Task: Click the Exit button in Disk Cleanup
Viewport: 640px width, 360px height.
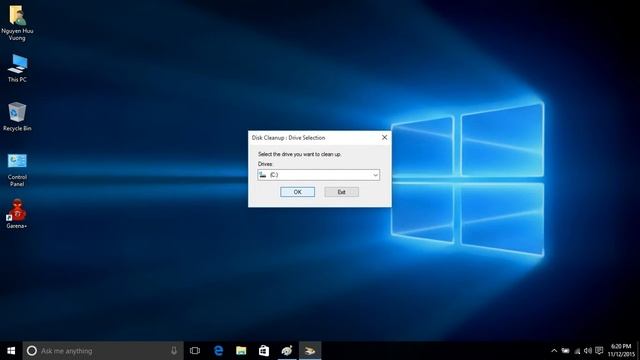Action: click(342, 192)
